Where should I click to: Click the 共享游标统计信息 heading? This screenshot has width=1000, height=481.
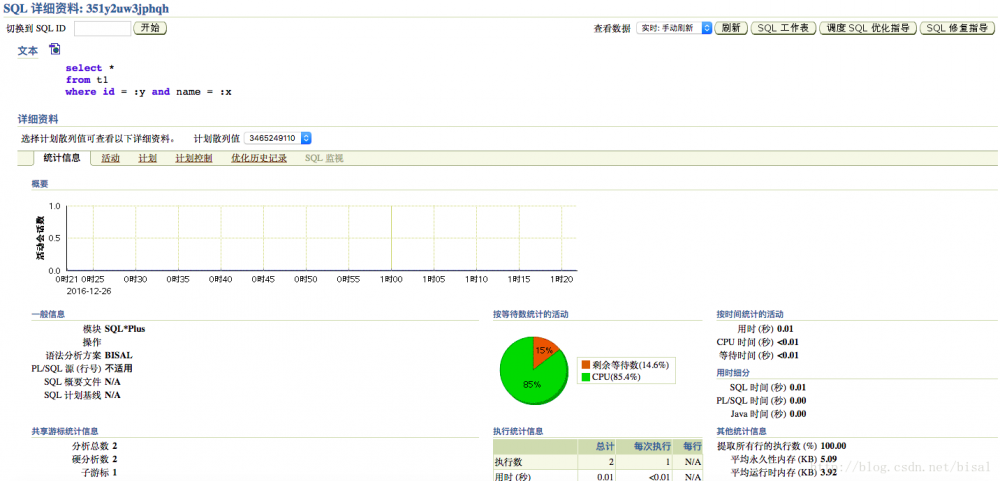click(x=65, y=431)
